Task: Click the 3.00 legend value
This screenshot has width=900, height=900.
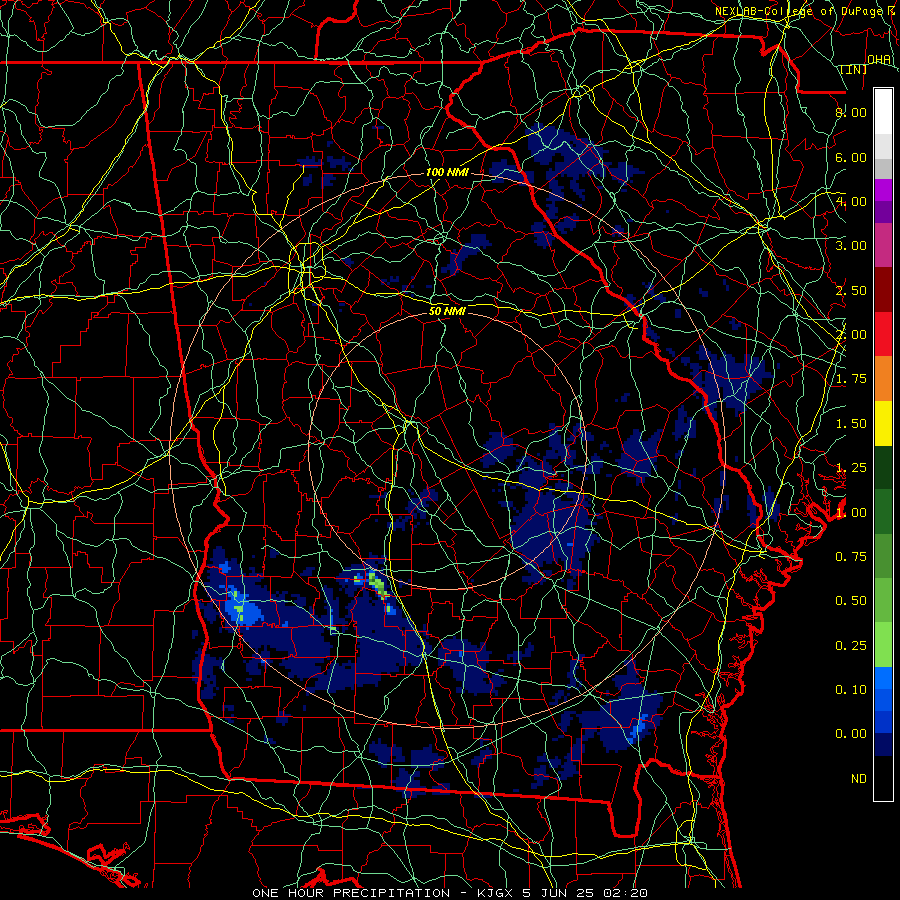Action: point(851,246)
